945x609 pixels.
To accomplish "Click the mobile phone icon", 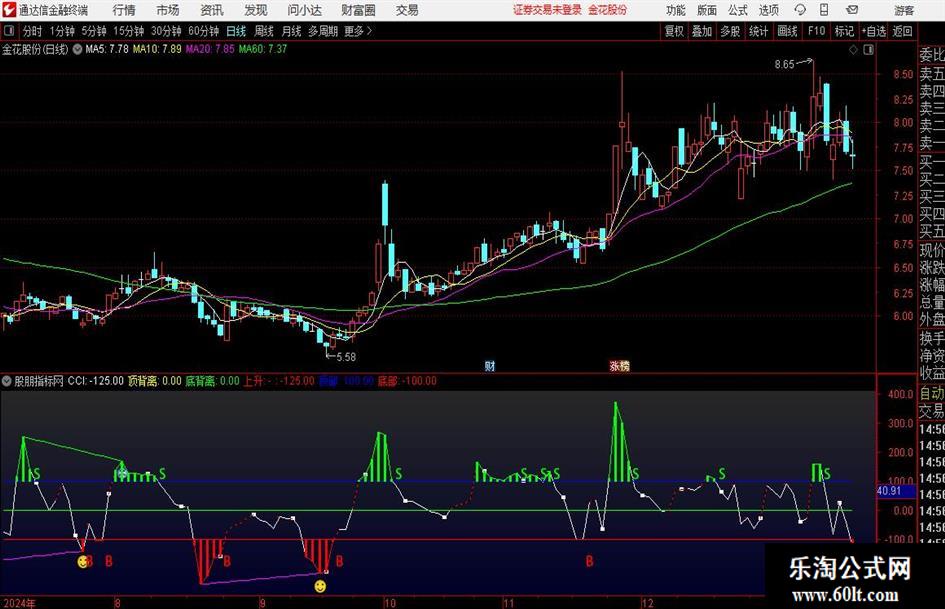I will tap(824, 10).
